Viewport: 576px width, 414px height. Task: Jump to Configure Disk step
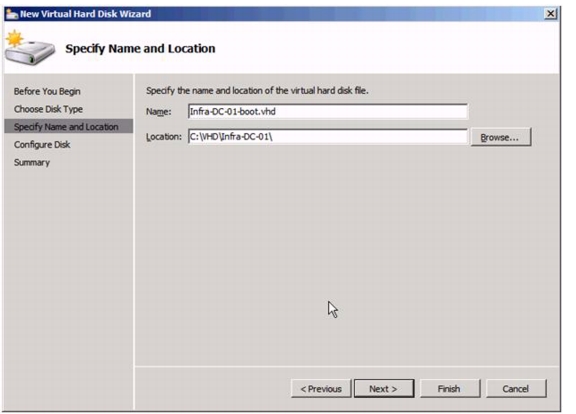tap(42, 145)
